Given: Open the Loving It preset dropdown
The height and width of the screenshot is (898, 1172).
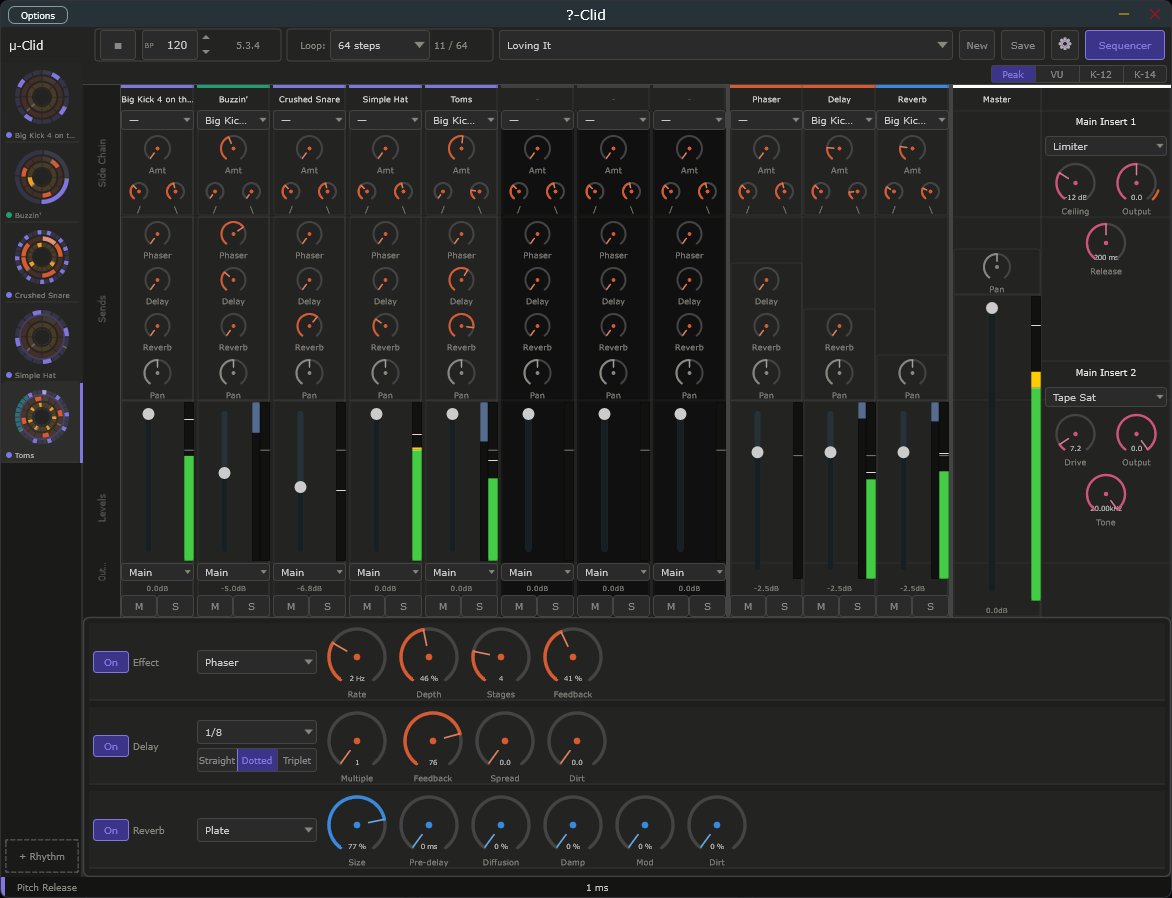Looking at the screenshot, I should tap(725, 46).
